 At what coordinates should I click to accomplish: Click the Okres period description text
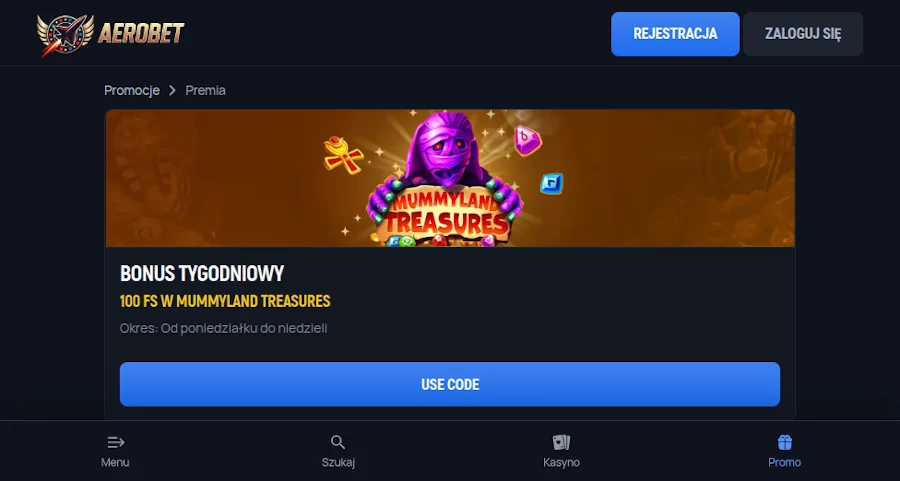223,328
